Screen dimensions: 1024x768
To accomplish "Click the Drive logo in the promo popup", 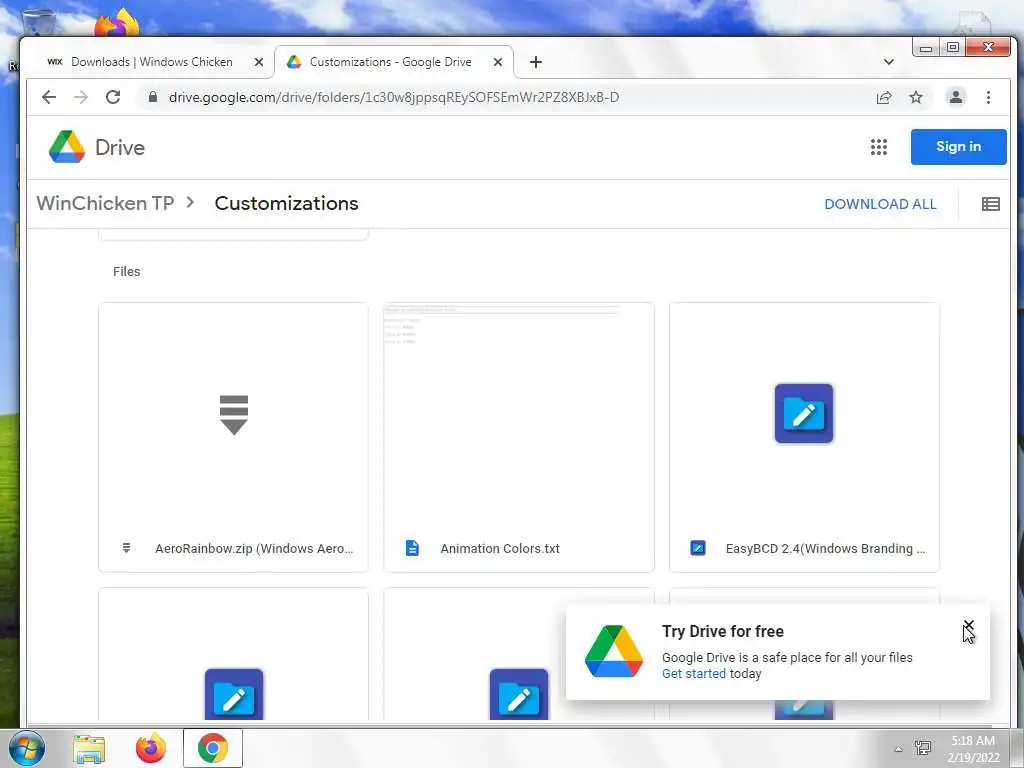I will (613, 651).
